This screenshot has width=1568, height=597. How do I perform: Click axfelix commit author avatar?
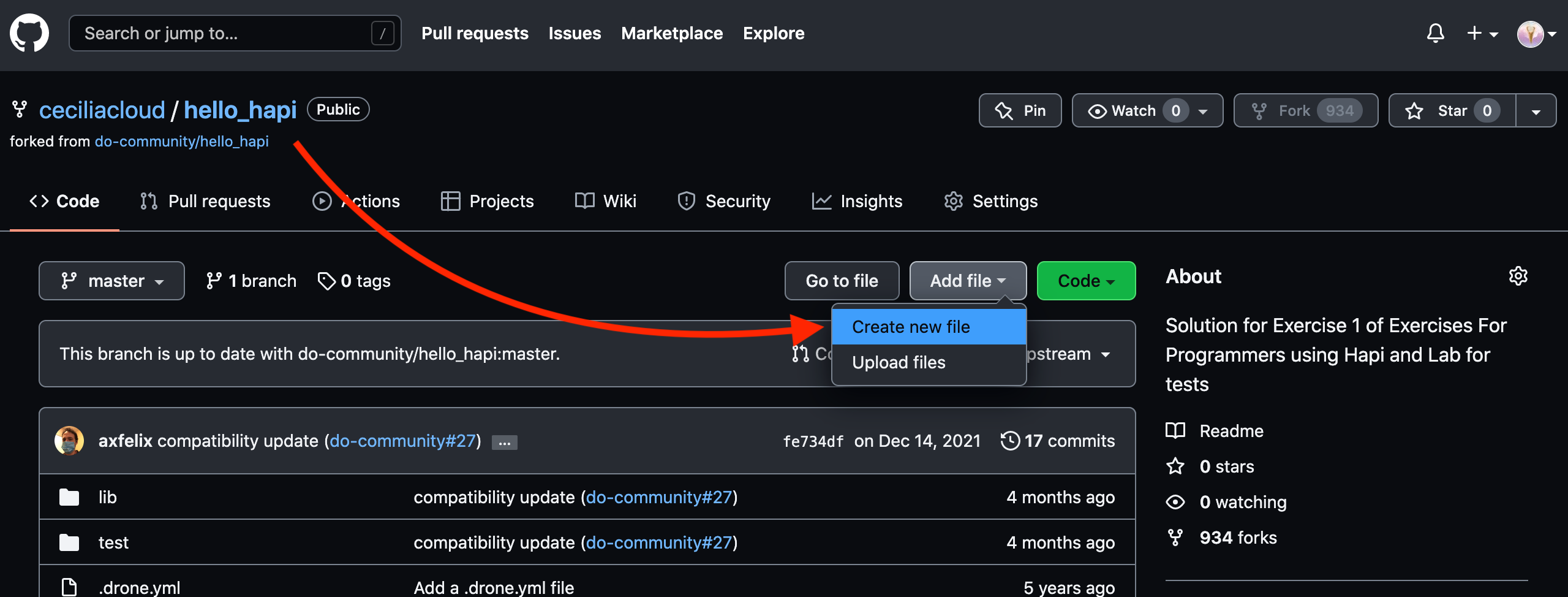(69, 441)
